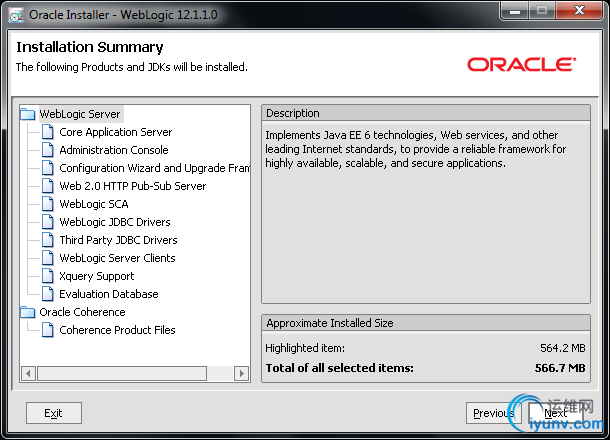Select Evaluation Database in the tree
The image size is (610, 440).
click(x=109, y=294)
